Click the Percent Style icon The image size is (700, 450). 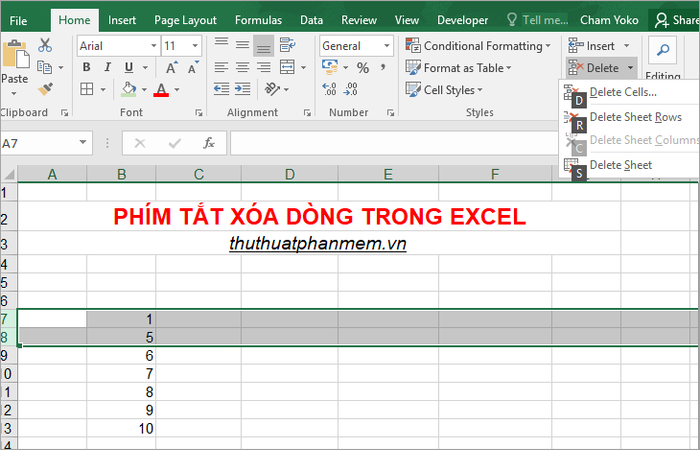[362, 67]
